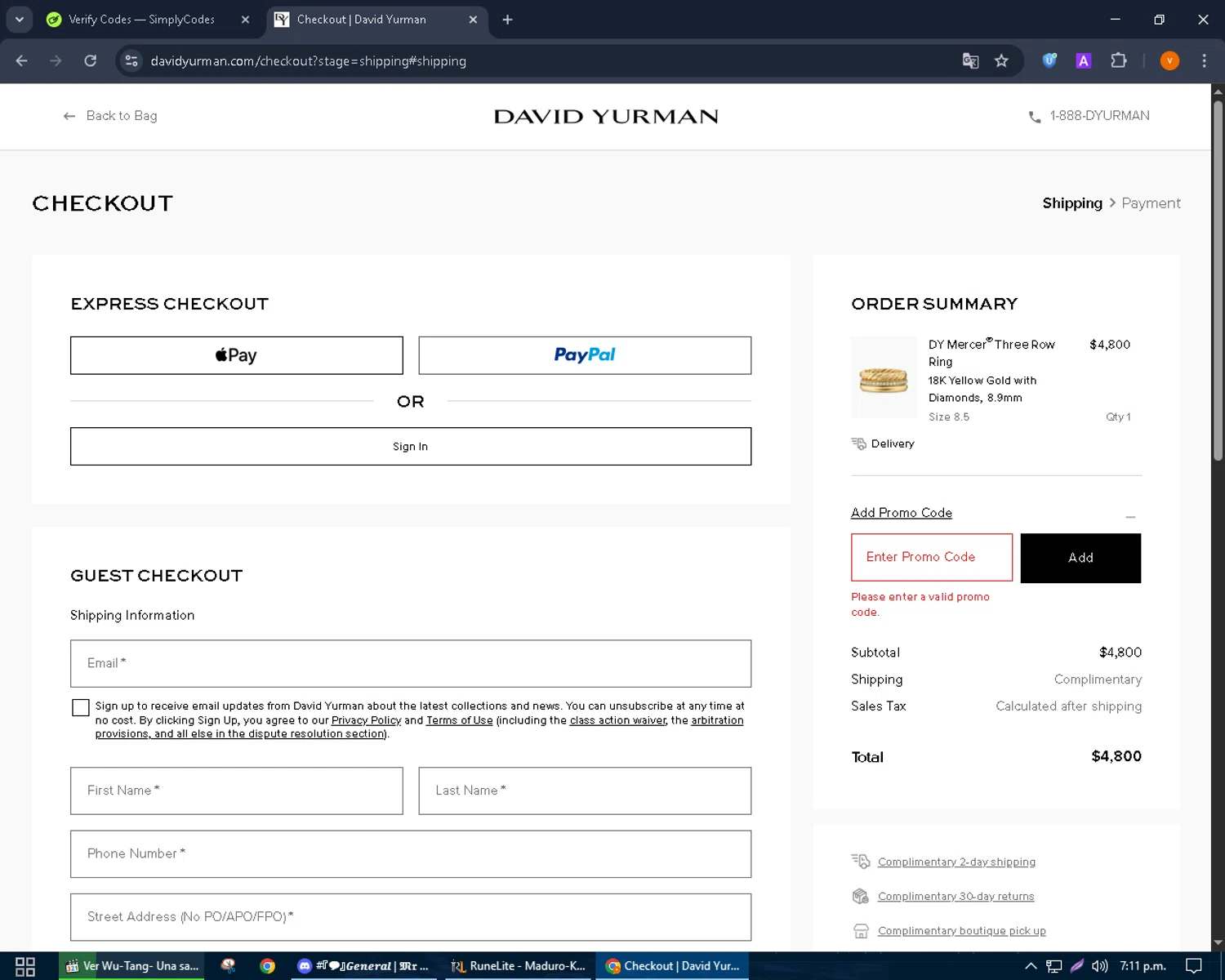Click the scrollbar down arrow
Screen dimensions: 1225x980
(1218, 943)
